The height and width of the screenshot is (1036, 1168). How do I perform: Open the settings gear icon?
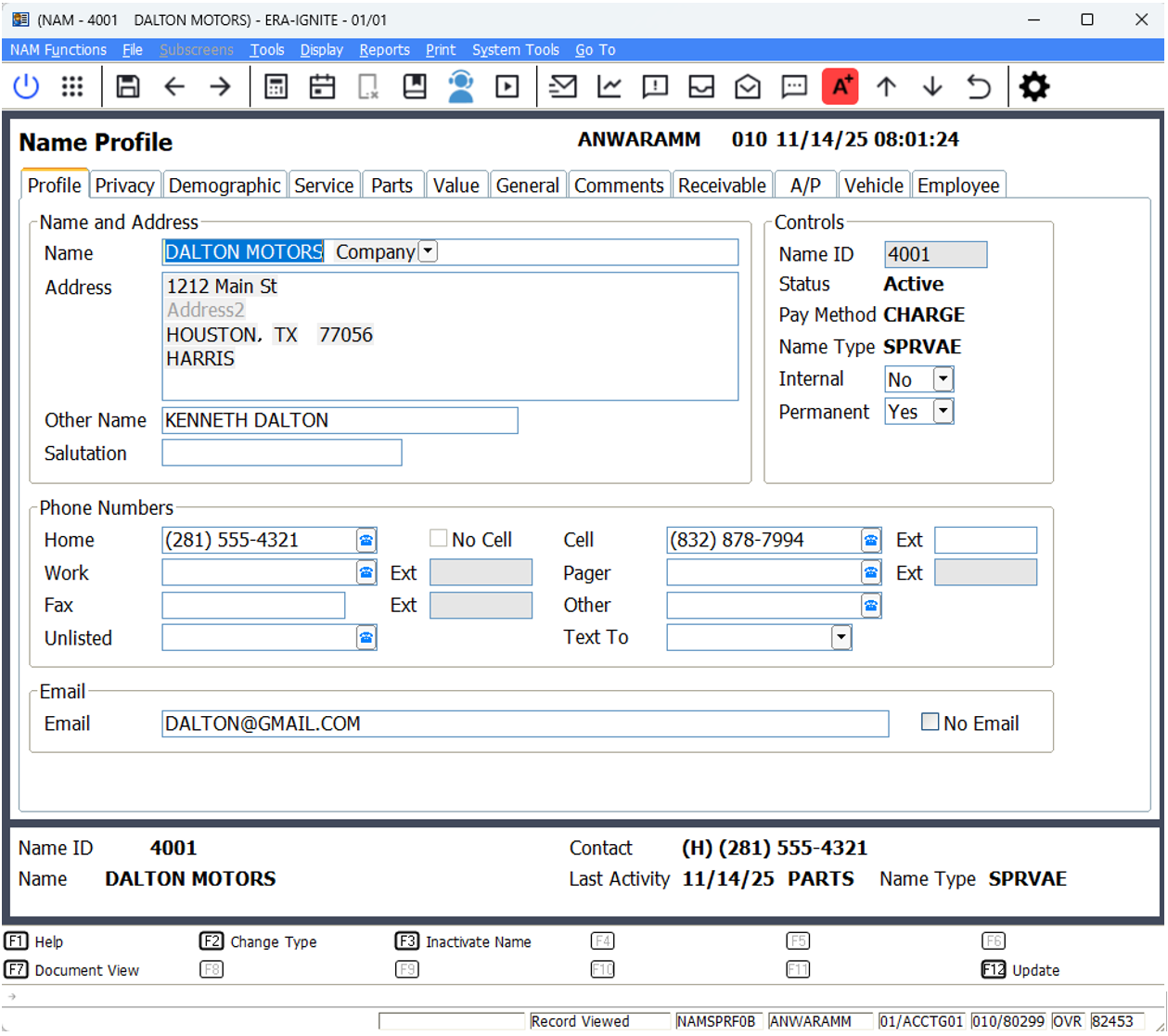coord(1033,86)
